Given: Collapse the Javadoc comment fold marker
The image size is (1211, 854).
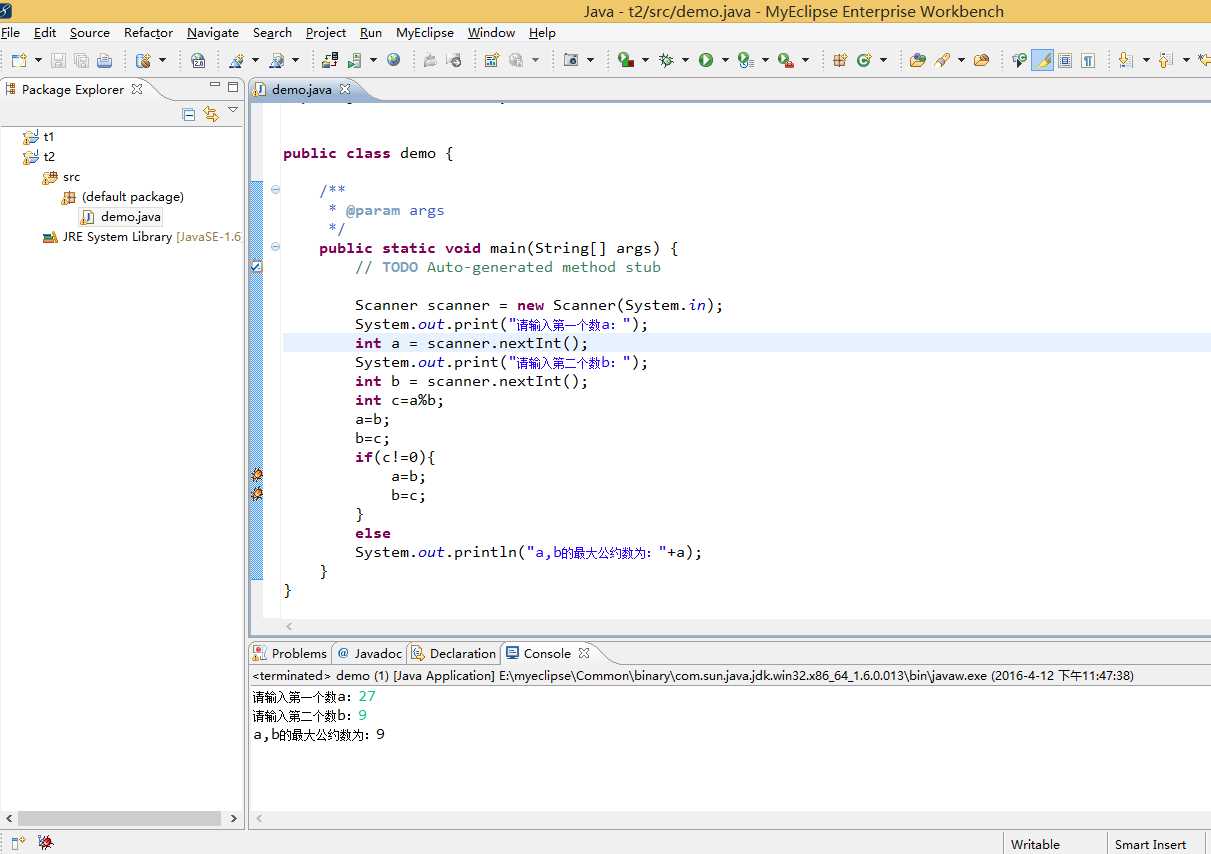Looking at the screenshot, I should (x=275, y=189).
